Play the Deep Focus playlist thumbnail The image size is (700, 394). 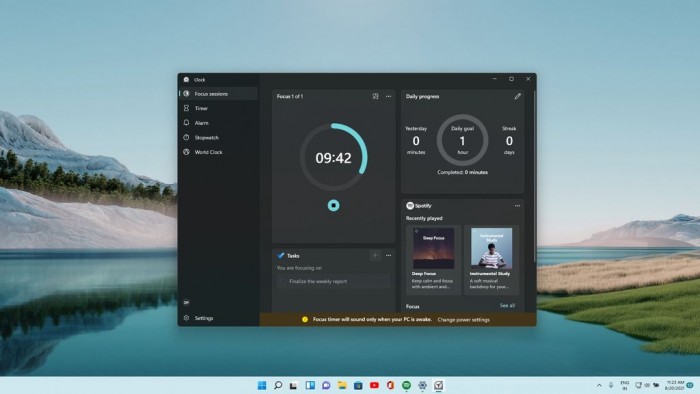(433, 248)
